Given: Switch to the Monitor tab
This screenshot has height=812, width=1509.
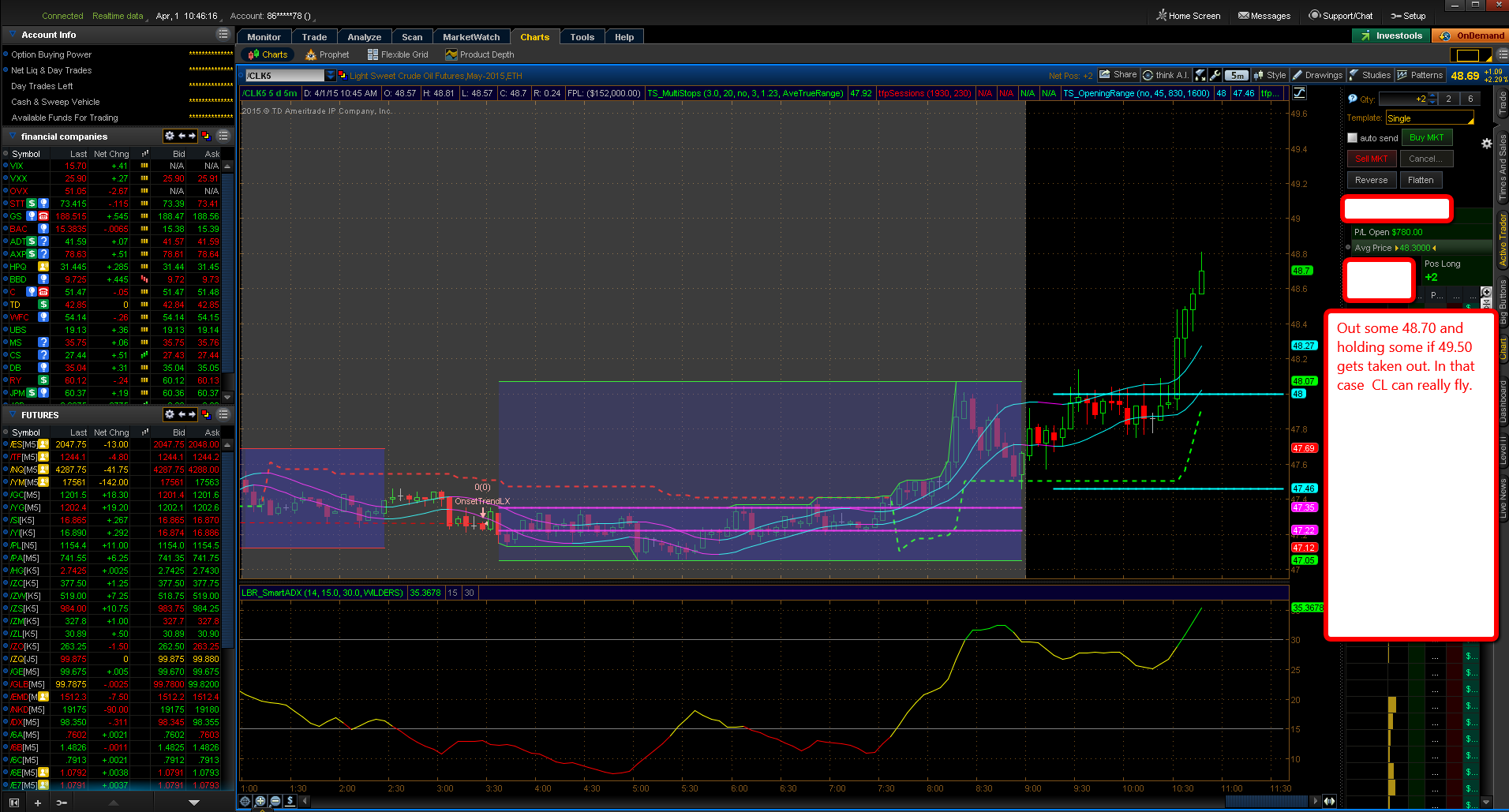Looking at the screenshot, I should point(264,37).
